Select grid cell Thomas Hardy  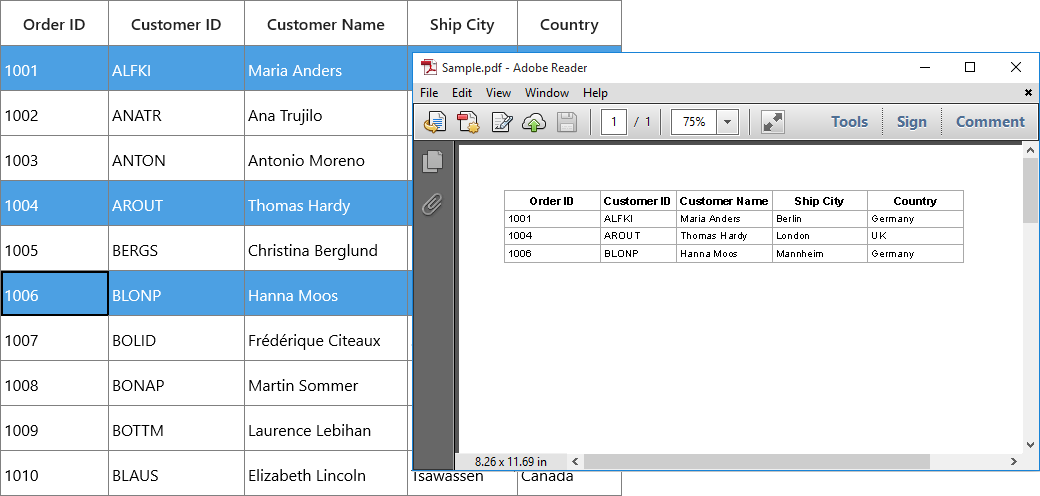click(326, 204)
